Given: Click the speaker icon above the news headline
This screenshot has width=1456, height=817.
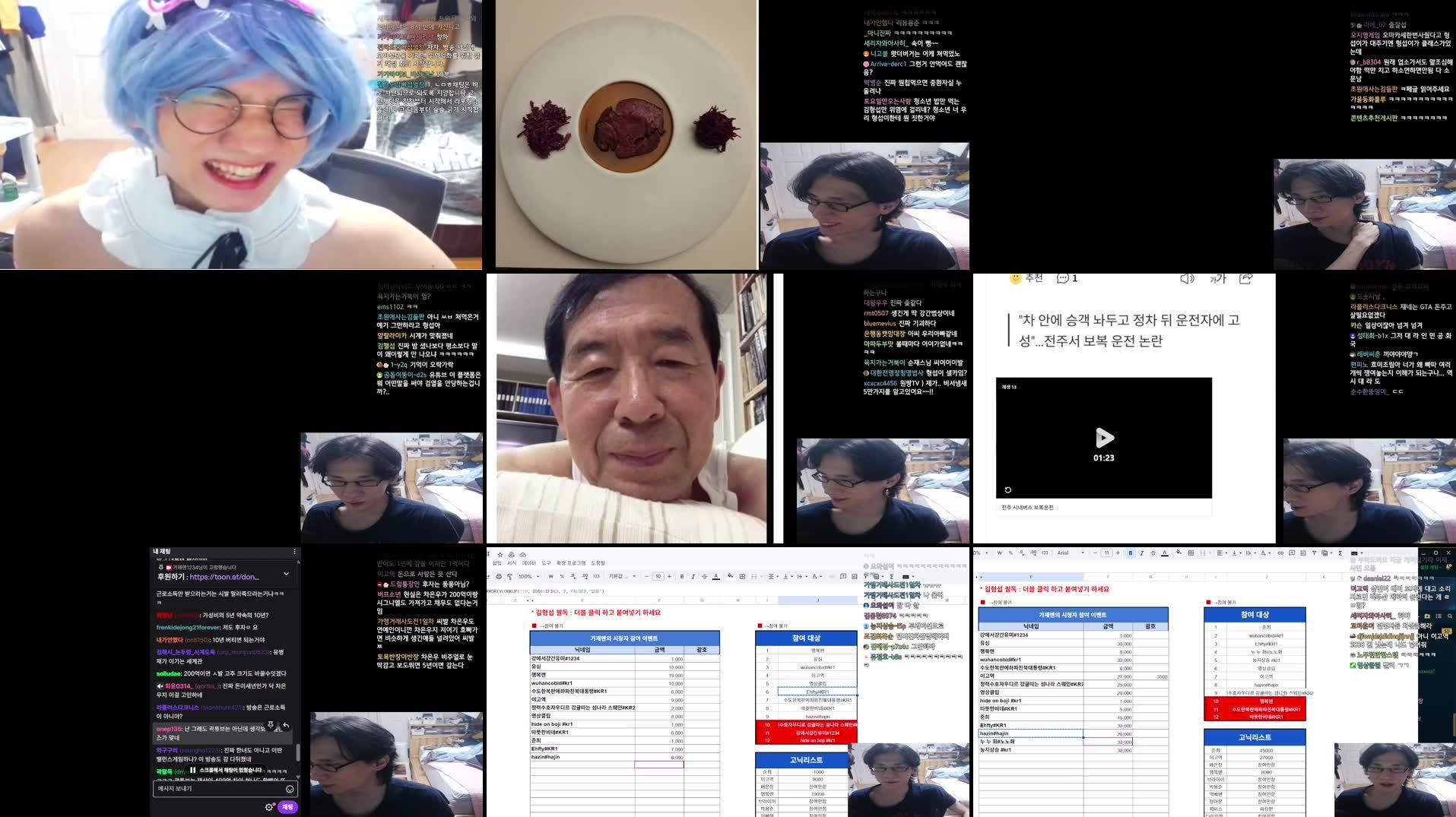Looking at the screenshot, I should 1187,279.
